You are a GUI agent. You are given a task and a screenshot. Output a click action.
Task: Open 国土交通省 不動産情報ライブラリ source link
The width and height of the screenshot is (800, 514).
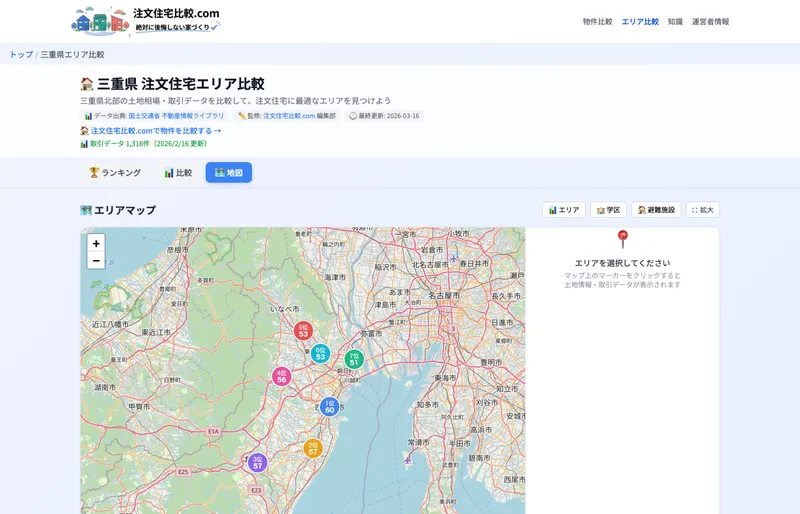[x=176, y=116]
